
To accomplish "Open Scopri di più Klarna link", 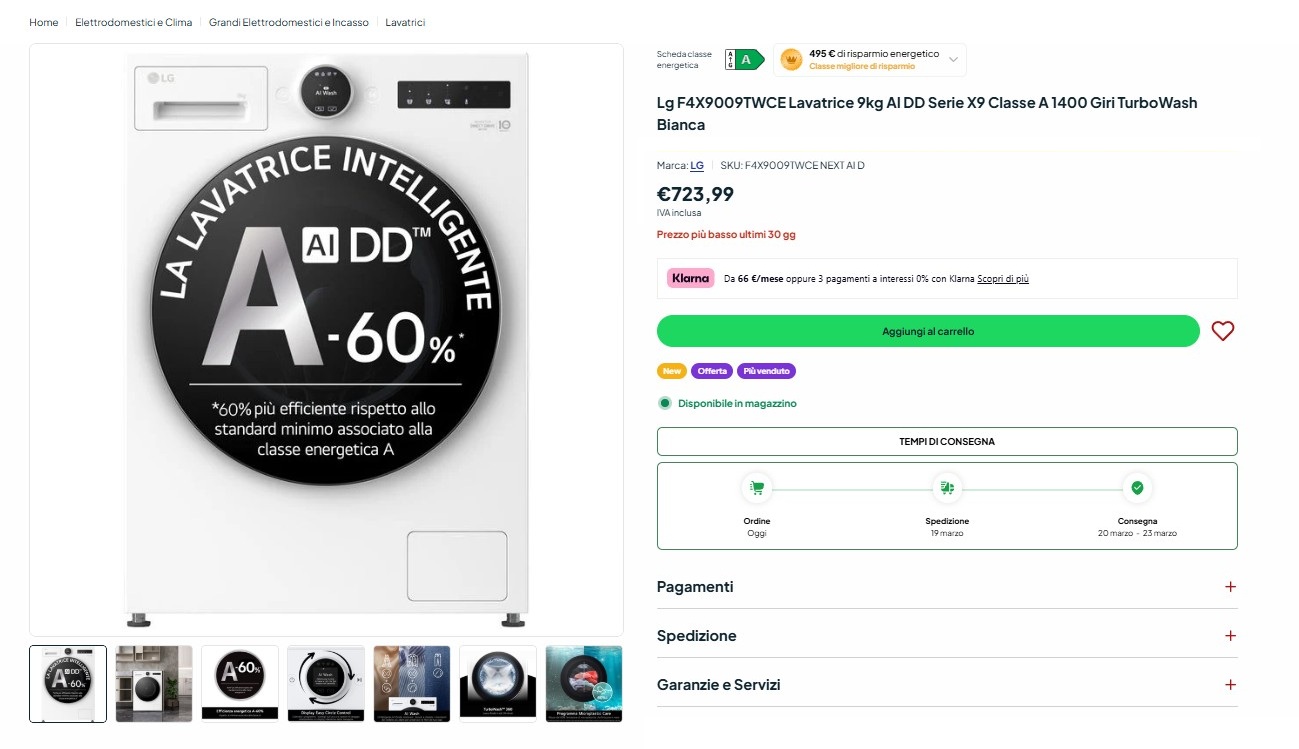I will 1003,279.
